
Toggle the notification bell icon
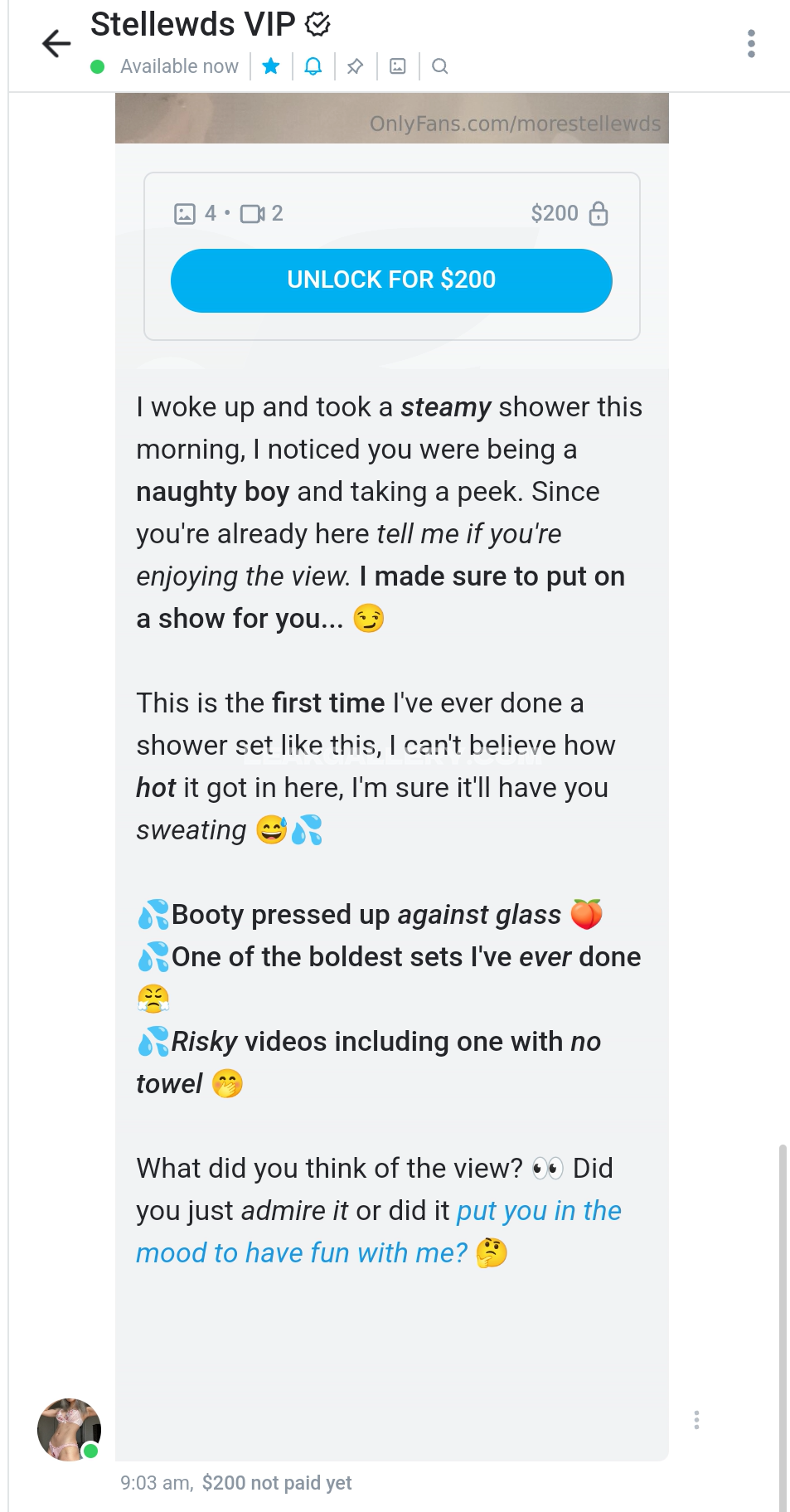[313, 66]
